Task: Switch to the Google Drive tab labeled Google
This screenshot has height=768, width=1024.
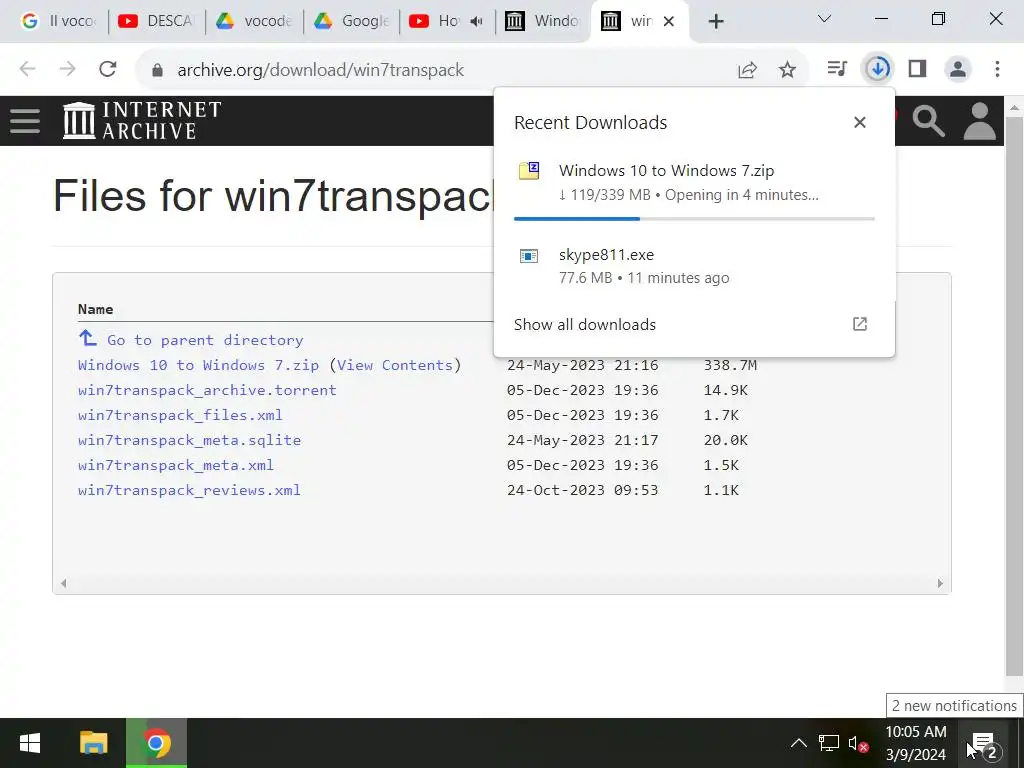Action: point(351,21)
